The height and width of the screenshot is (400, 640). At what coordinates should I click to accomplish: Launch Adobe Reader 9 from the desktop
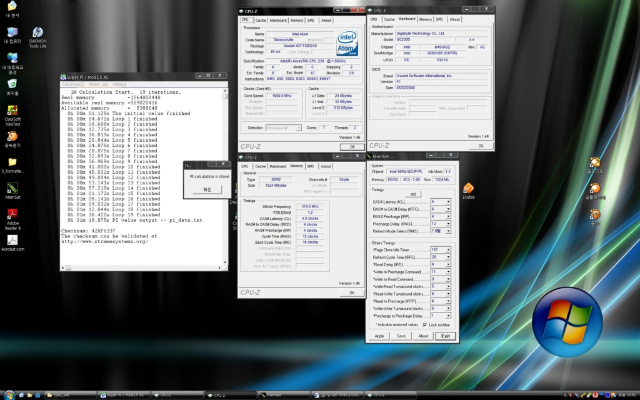pos(12,219)
